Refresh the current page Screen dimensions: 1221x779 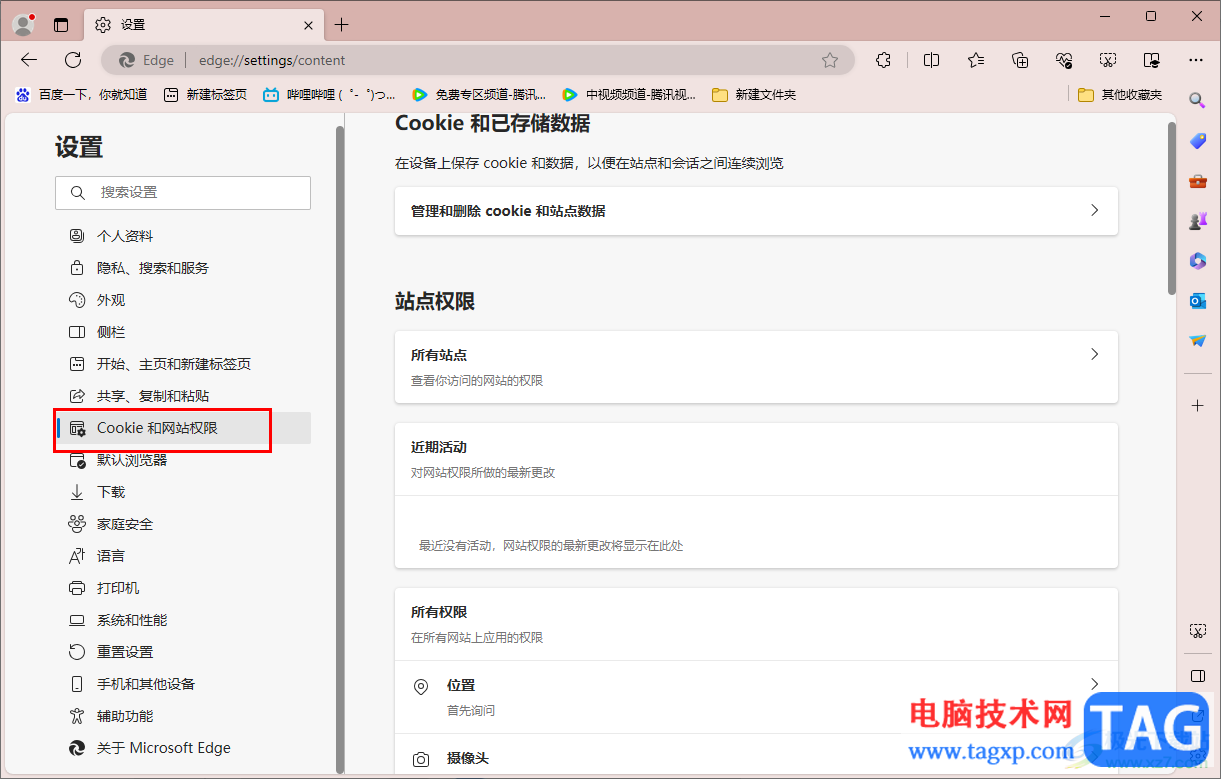pyautogui.click(x=73, y=60)
